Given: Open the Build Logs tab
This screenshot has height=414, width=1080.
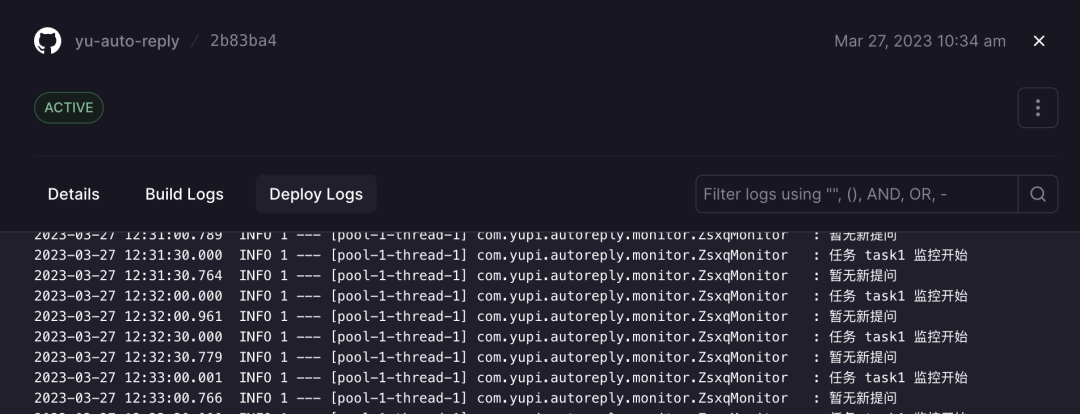Looking at the screenshot, I should coord(184,194).
